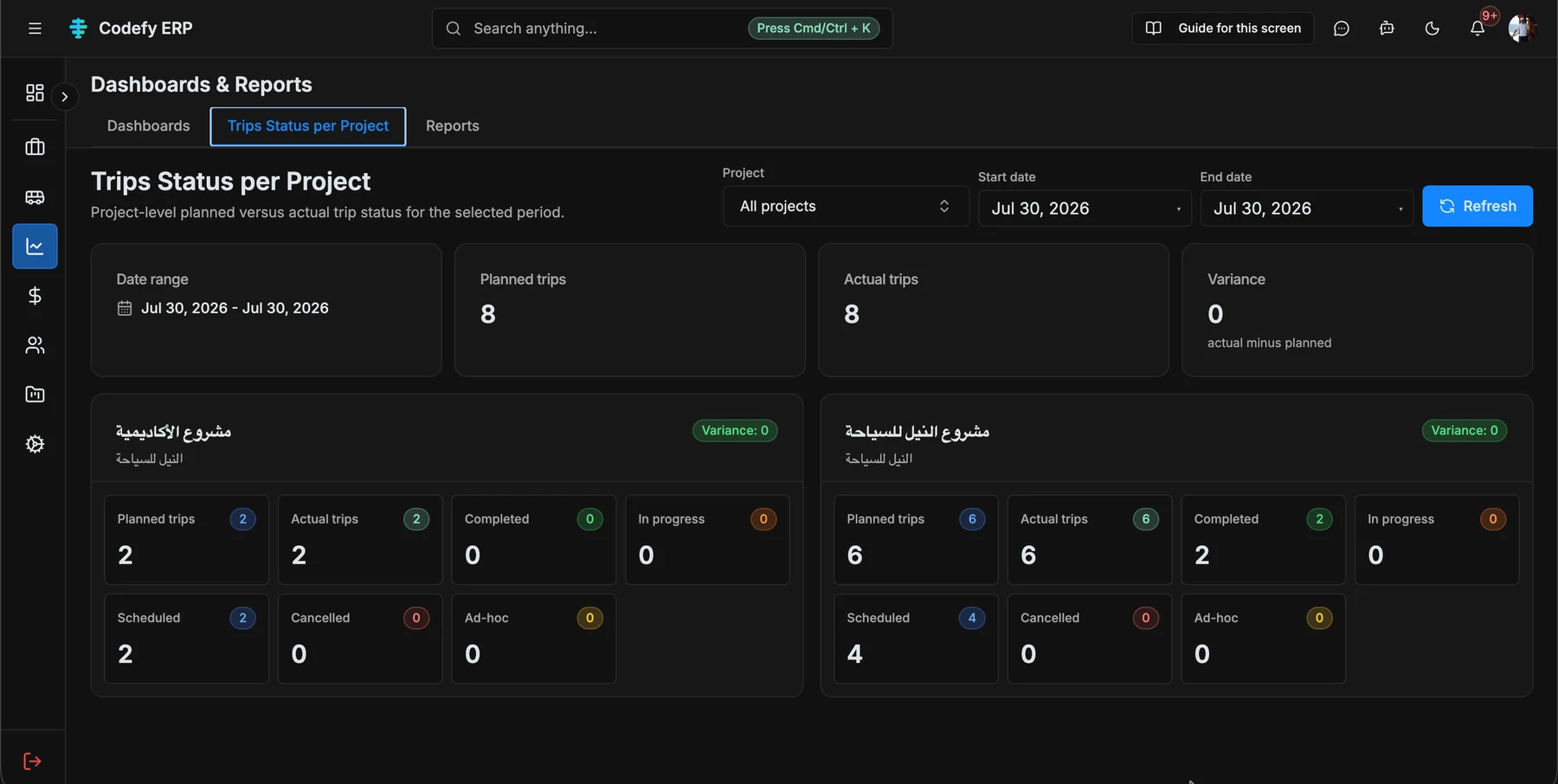Expand the sidebar with the chevron arrow
The image size is (1558, 784).
click(65, 97)
